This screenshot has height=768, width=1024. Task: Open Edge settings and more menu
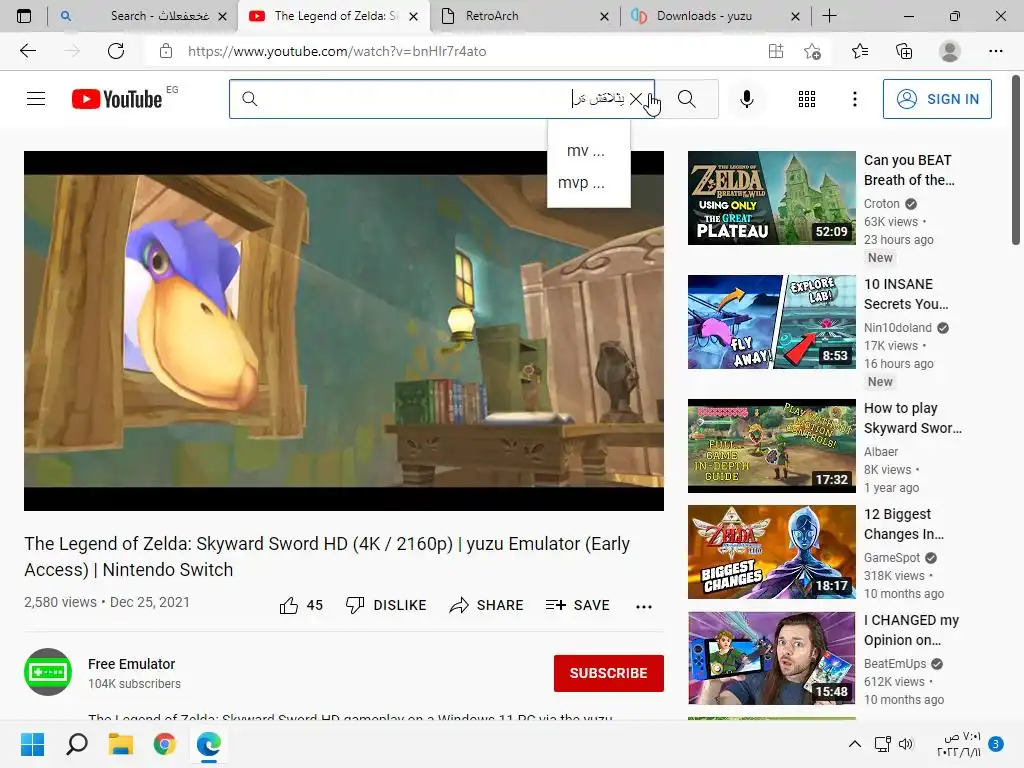[995, 51]
